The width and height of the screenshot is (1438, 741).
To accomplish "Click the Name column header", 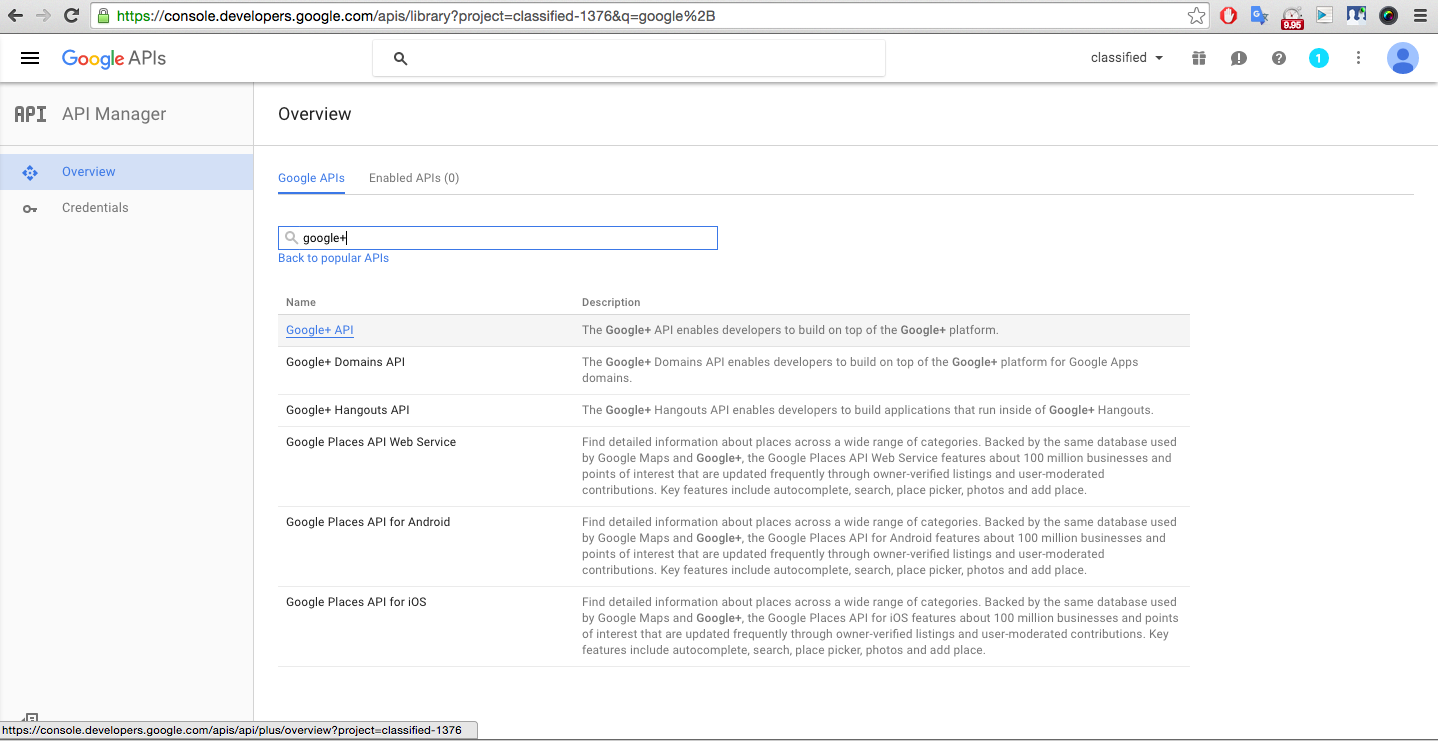I will coord(301,302).
